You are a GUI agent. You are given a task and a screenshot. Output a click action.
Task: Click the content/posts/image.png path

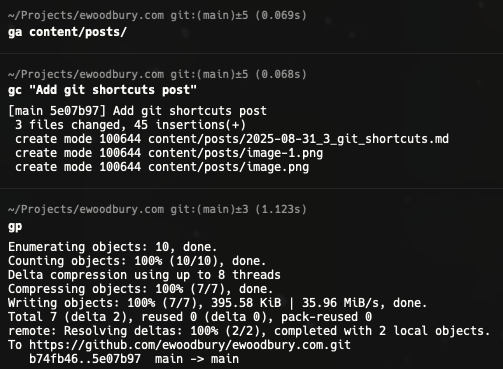[x=229, y=167]
